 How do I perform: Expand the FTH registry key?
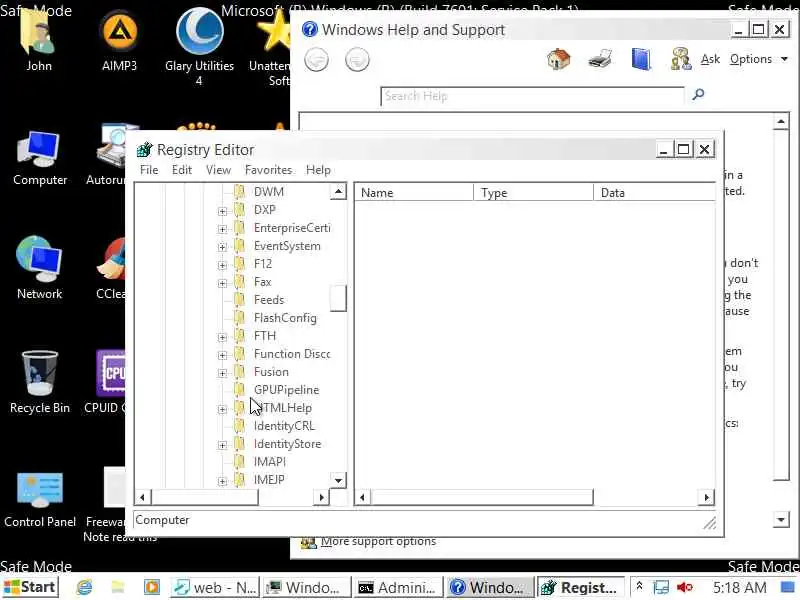pyautogui.click(x=222, y=337)
